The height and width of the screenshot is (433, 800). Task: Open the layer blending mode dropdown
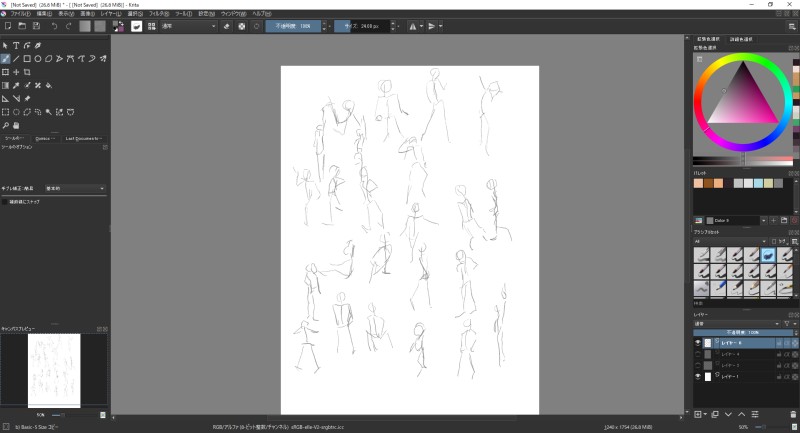pyautogui.click(x=736, y=323)
